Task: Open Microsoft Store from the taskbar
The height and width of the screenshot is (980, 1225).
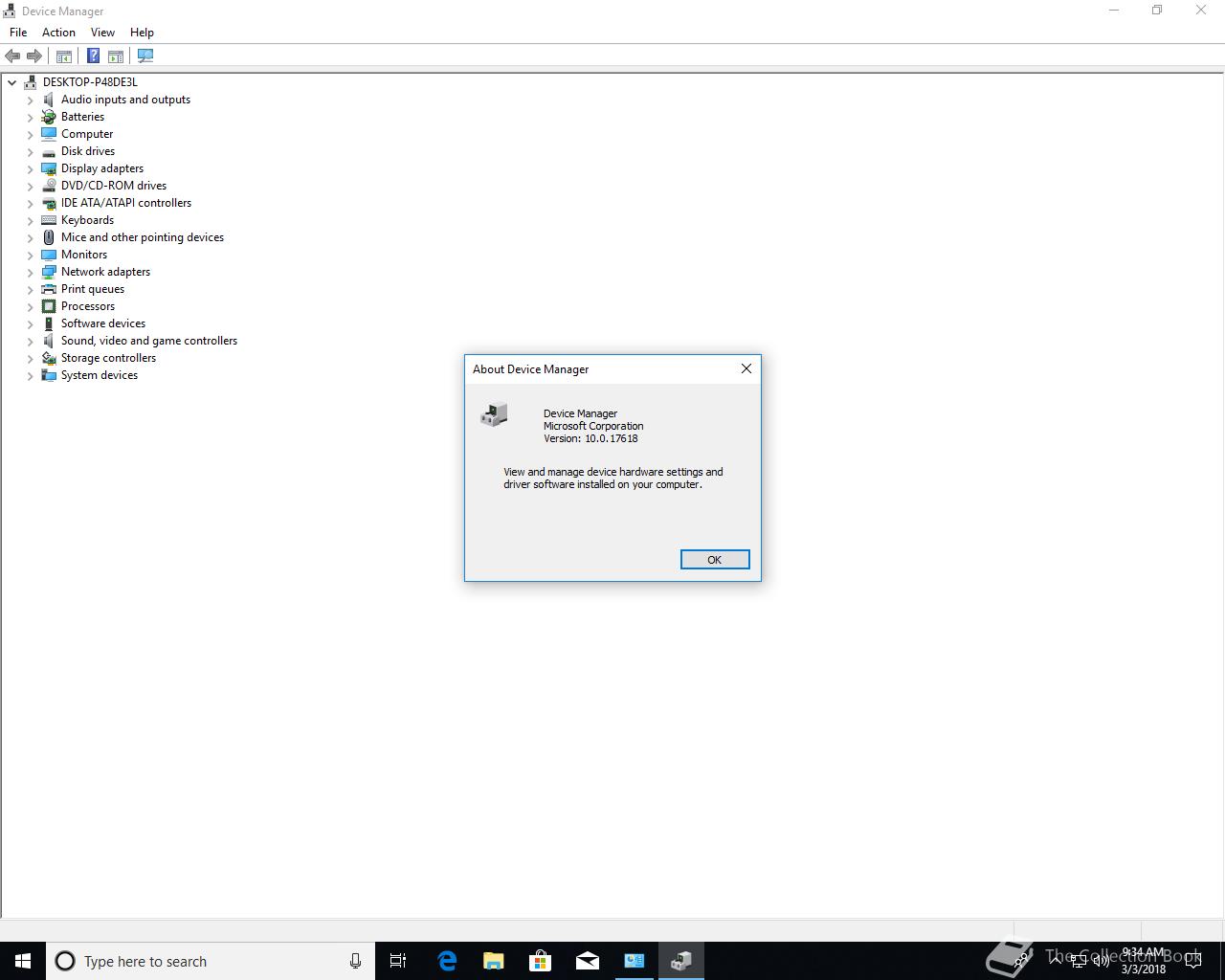Action: 540,961
